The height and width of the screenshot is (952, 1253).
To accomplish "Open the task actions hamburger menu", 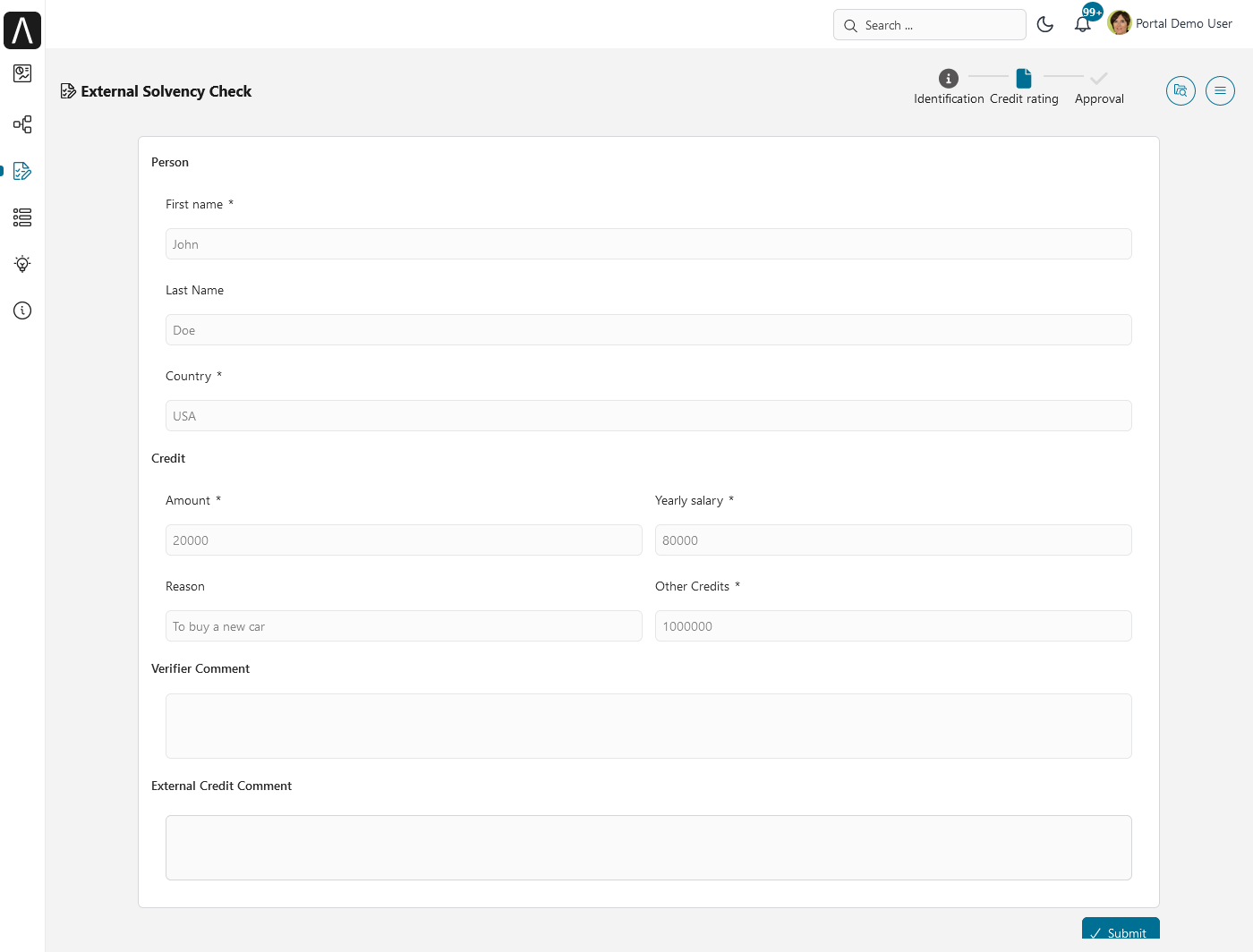I will point(1220,90).
